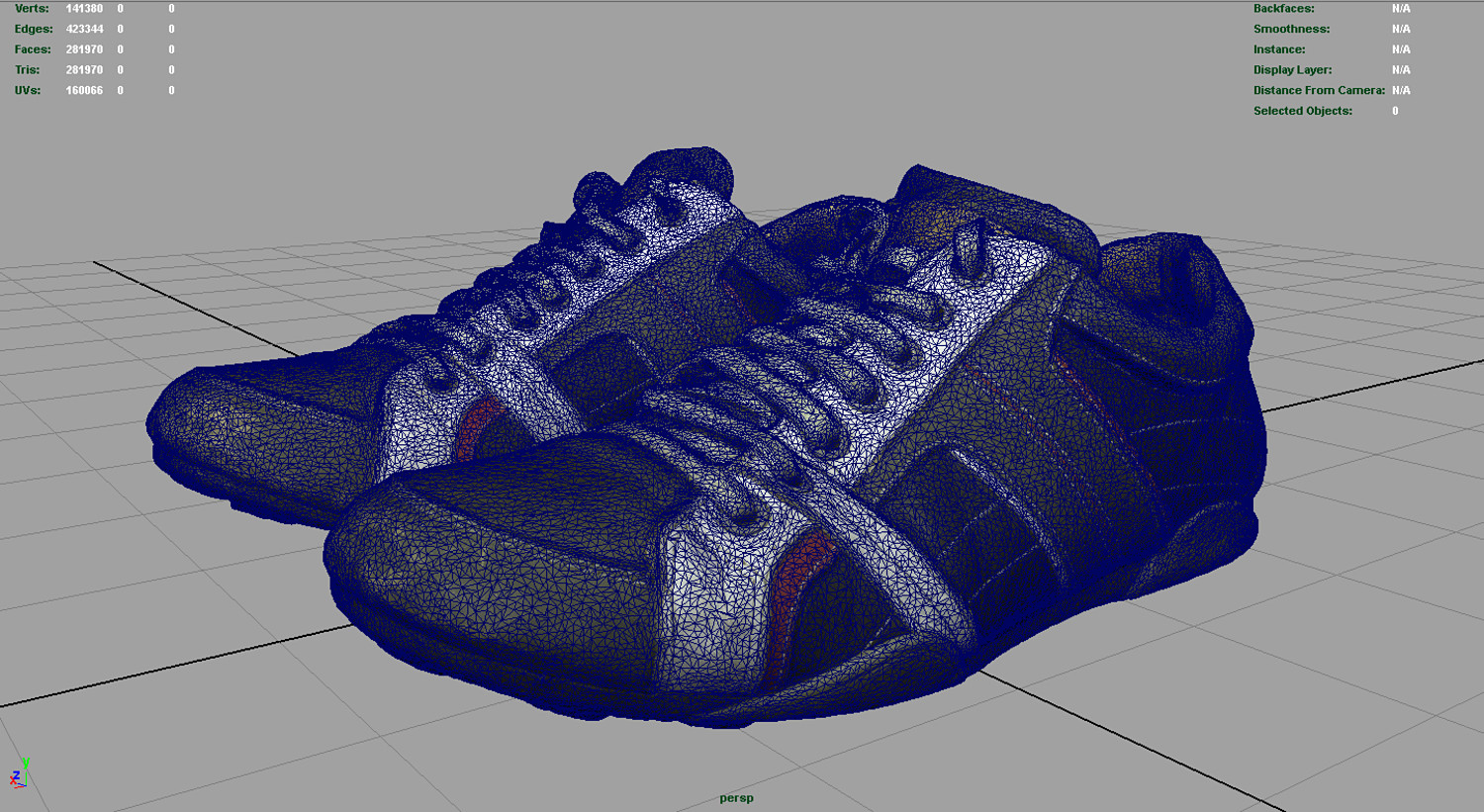The image size is (1484, 812).
Task: Click the Selected Objects: HUD label
Action: [1303, 111]
